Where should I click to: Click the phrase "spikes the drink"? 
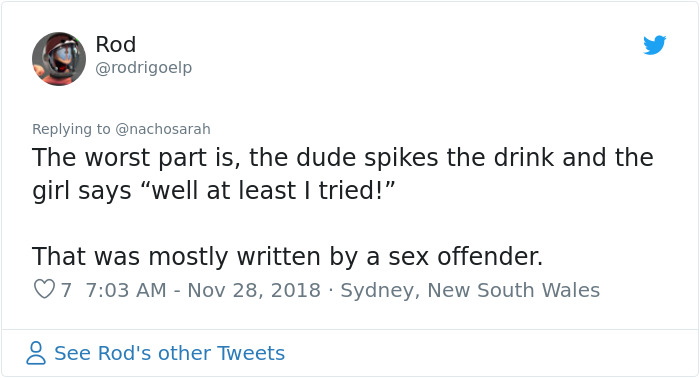(459, 158)
